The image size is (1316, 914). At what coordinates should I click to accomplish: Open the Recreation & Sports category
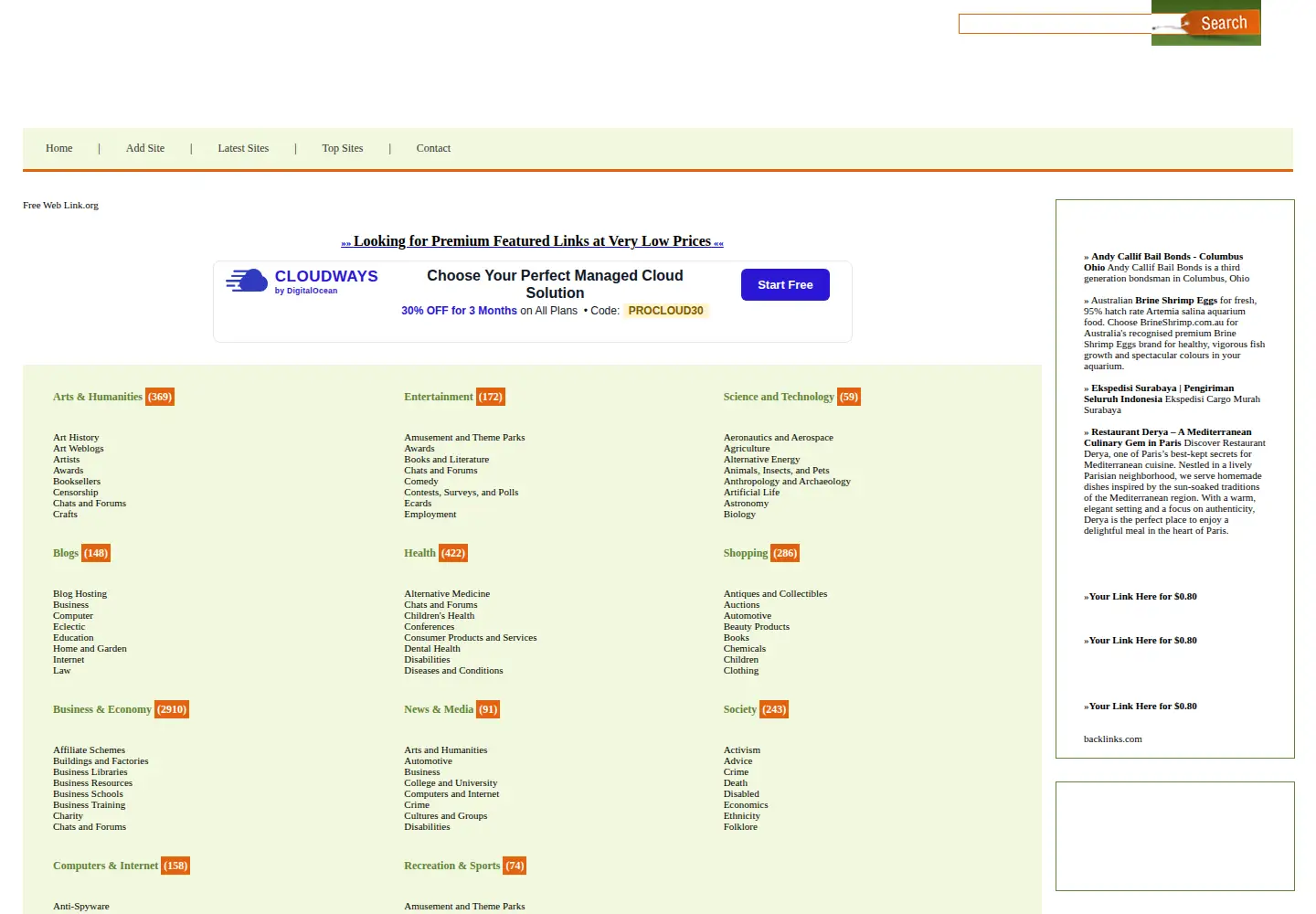tap(452, 866)
